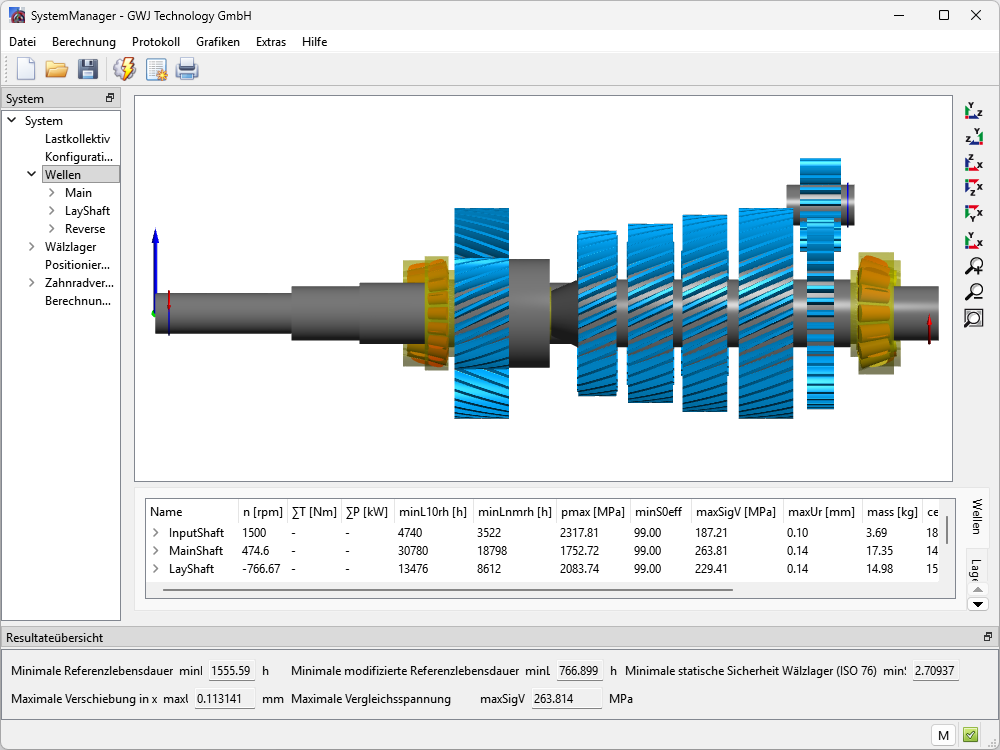Click the new file toolbar icon
This screenshot has width=1000, height=750.
[x=26, y=69]
